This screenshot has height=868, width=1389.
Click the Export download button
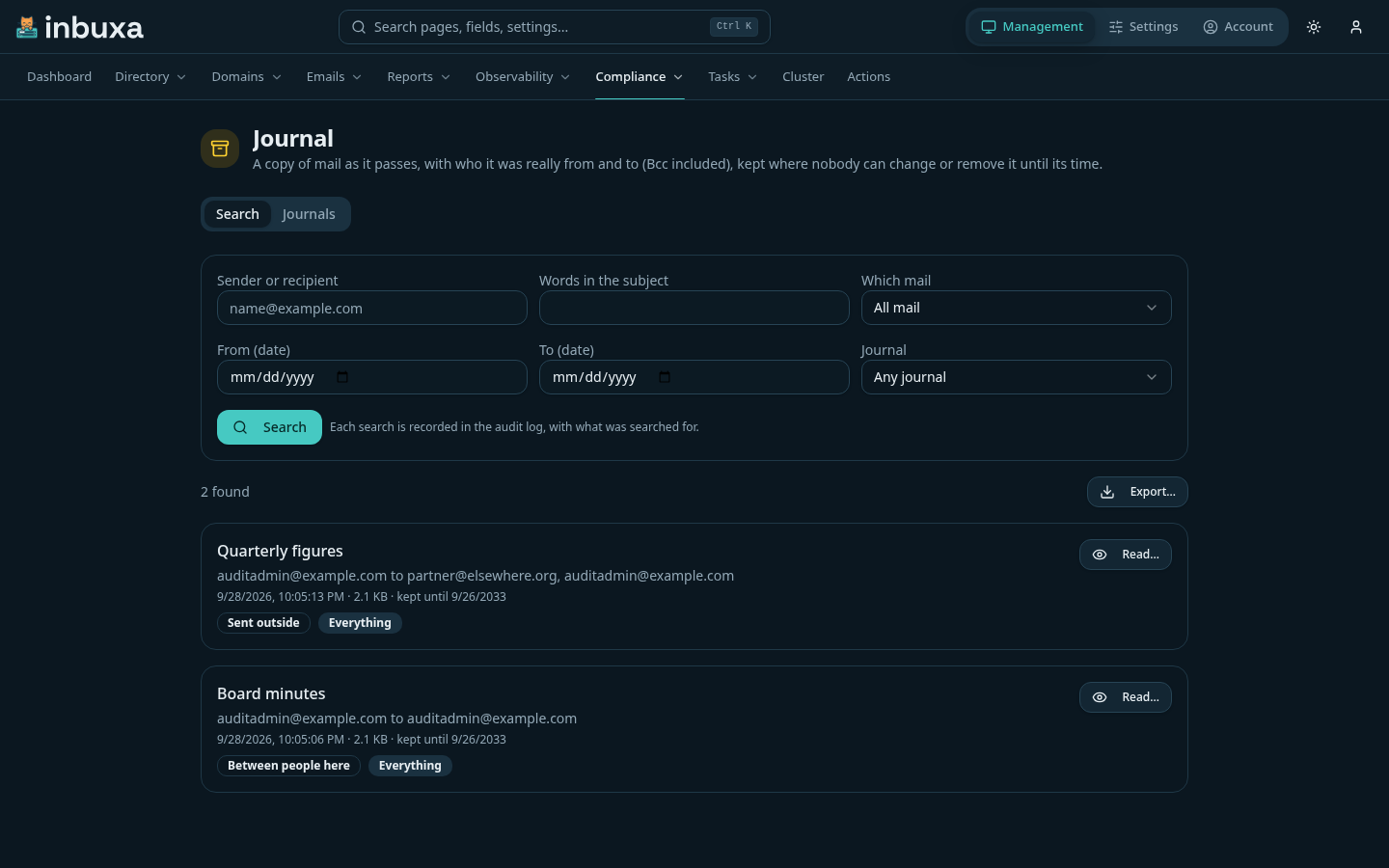click(1137, 492)
